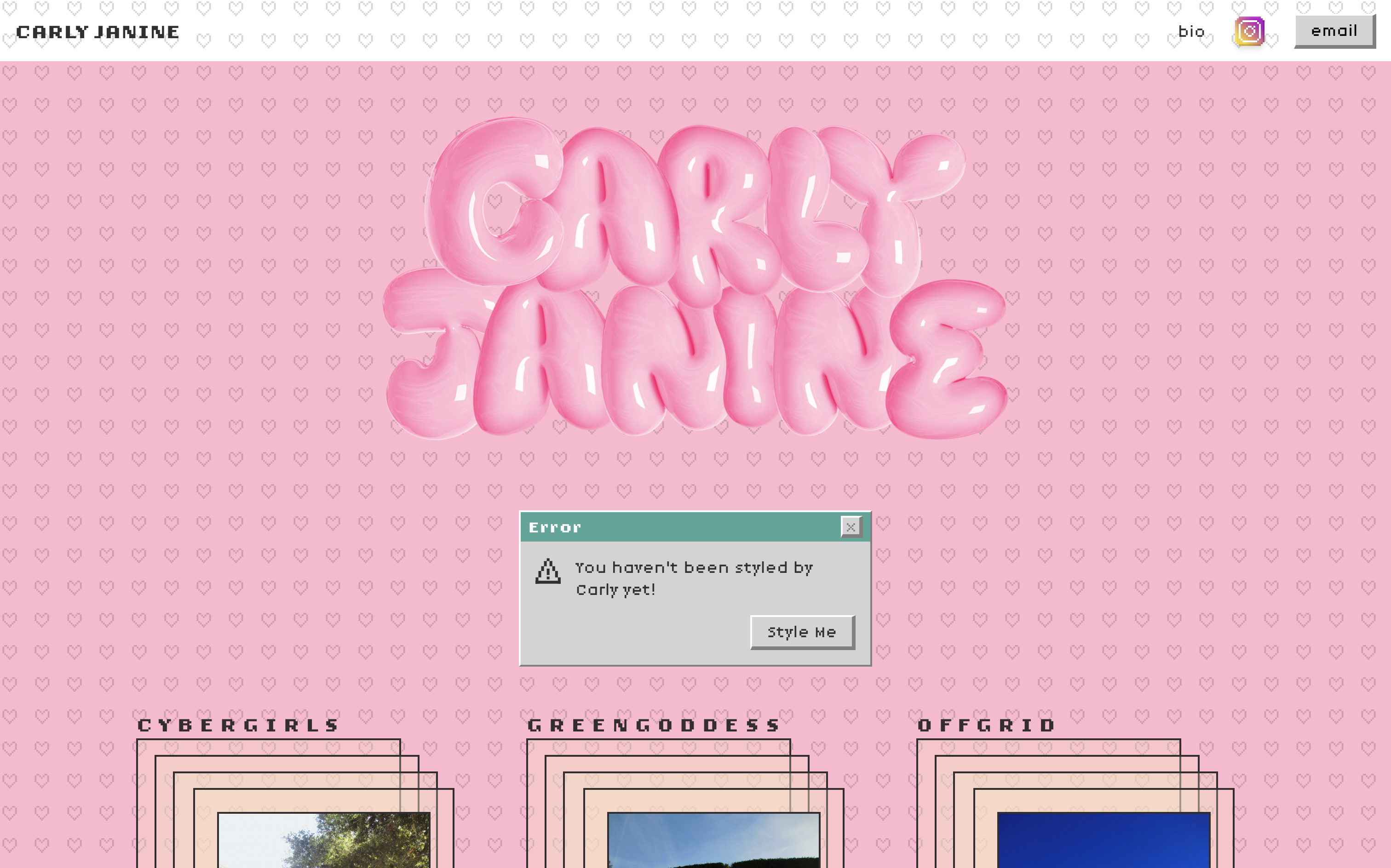Open the OFFGRID blue photo thumbnail
The width and height of the screenshot is (1391, 868).
(x=1104, y=840)
